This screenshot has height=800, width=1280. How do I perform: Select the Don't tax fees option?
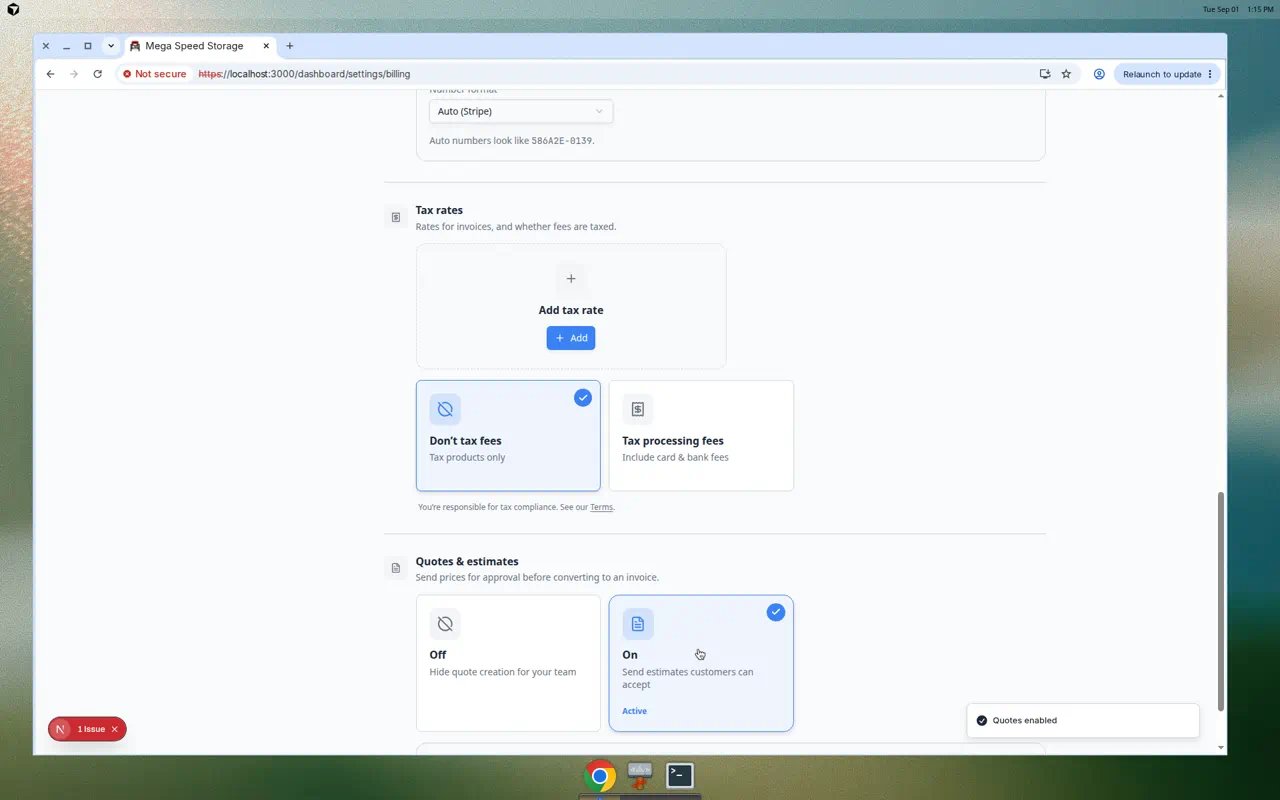coord(508,435)
